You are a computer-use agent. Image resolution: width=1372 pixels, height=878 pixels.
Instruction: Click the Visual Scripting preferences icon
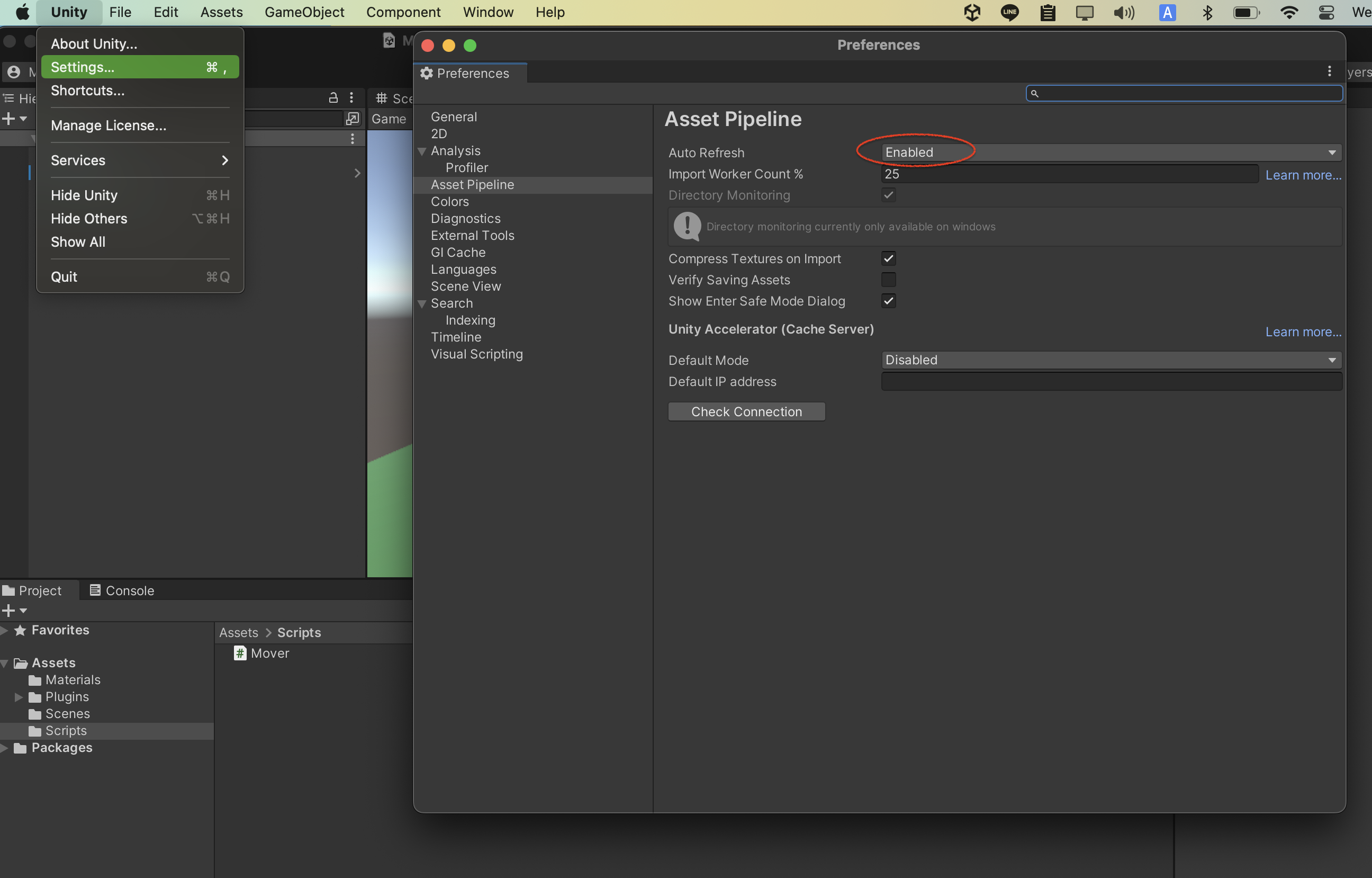tap(476, 353)
